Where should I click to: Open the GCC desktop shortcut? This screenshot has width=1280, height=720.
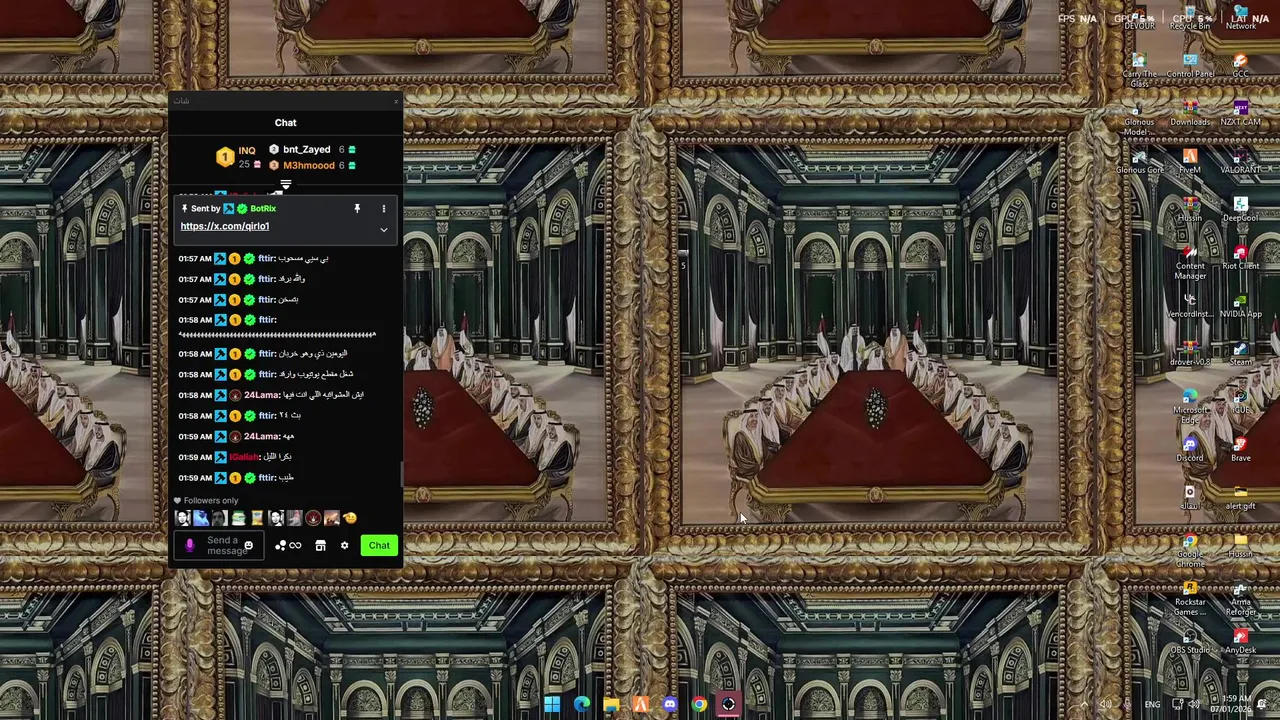1241,66
